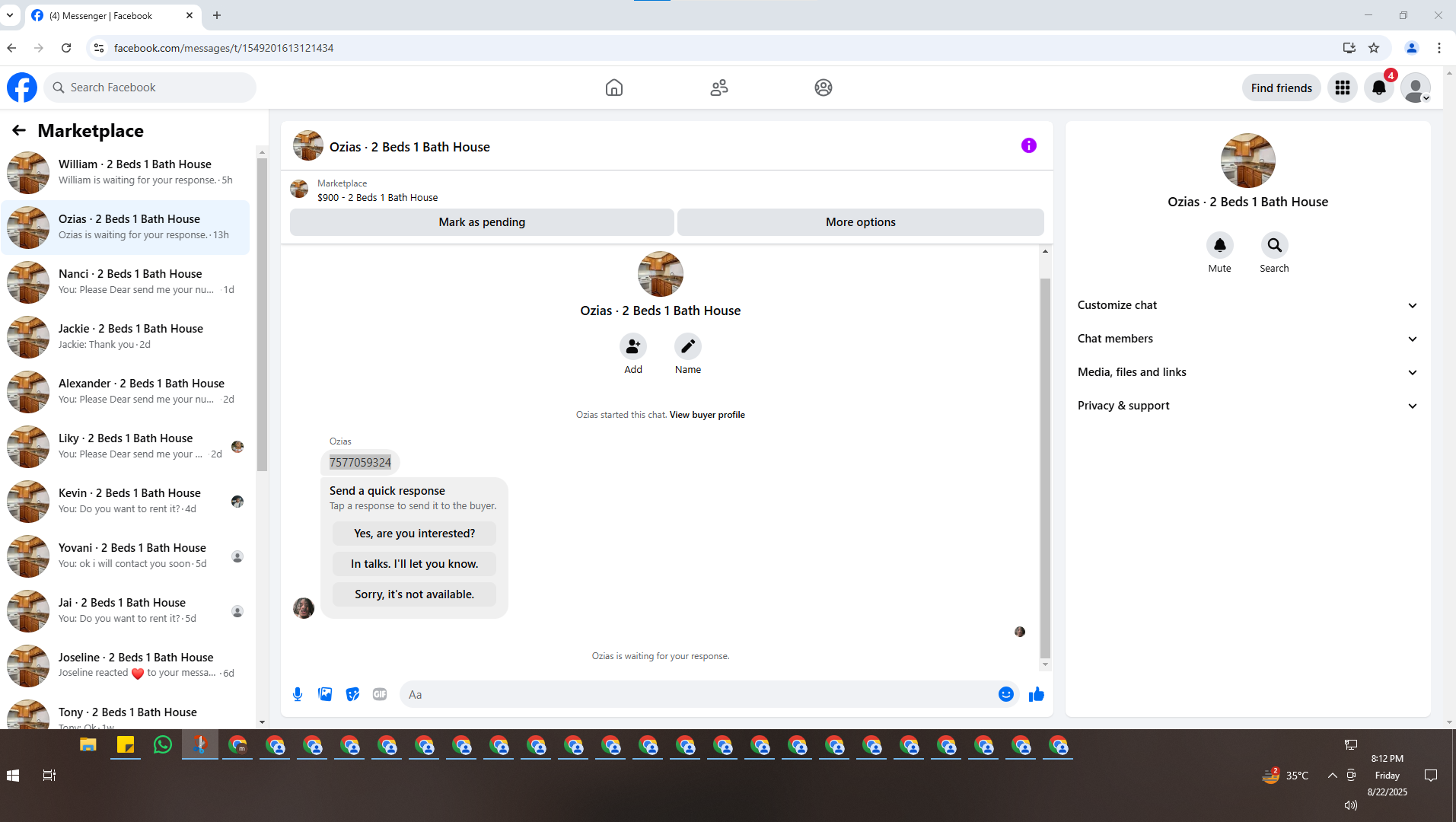Screen dimensions: 1456x822
Task: Open a new Chrome tab
Action: 217,15
